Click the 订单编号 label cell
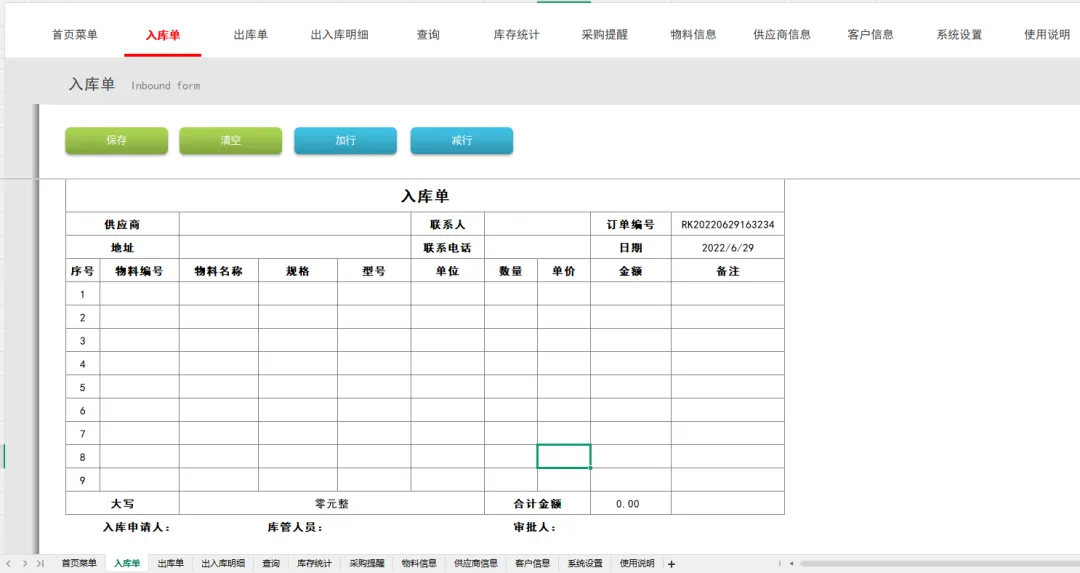 [631, 225]
